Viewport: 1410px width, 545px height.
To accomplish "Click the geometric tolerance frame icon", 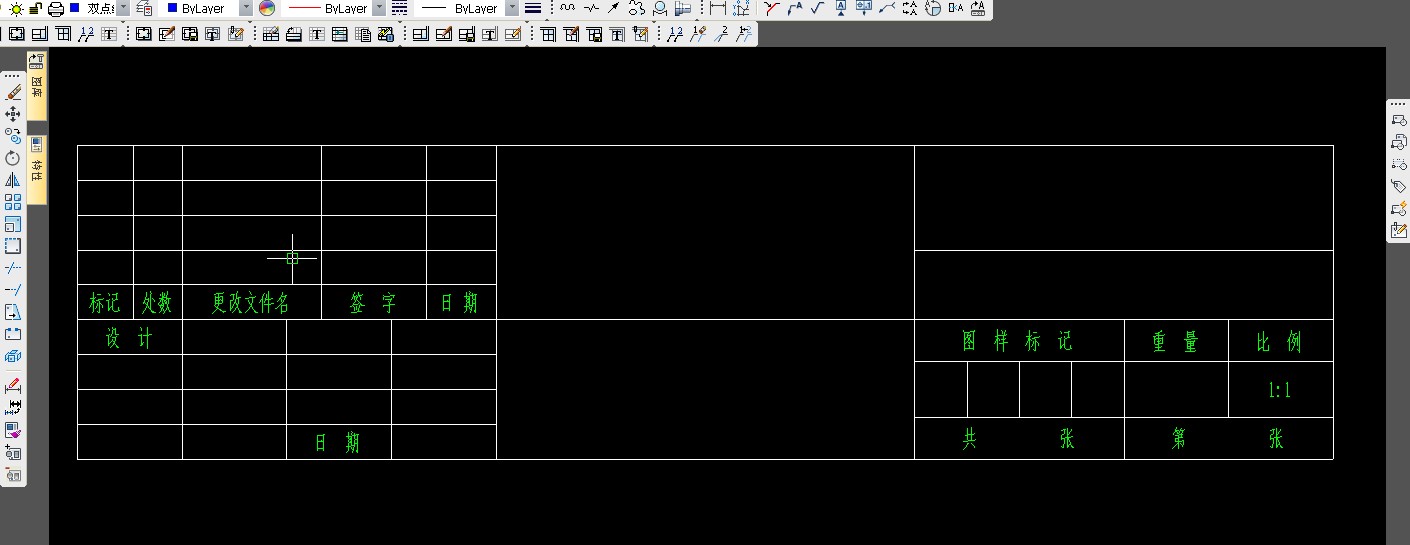I will click(x=864, y=8).
